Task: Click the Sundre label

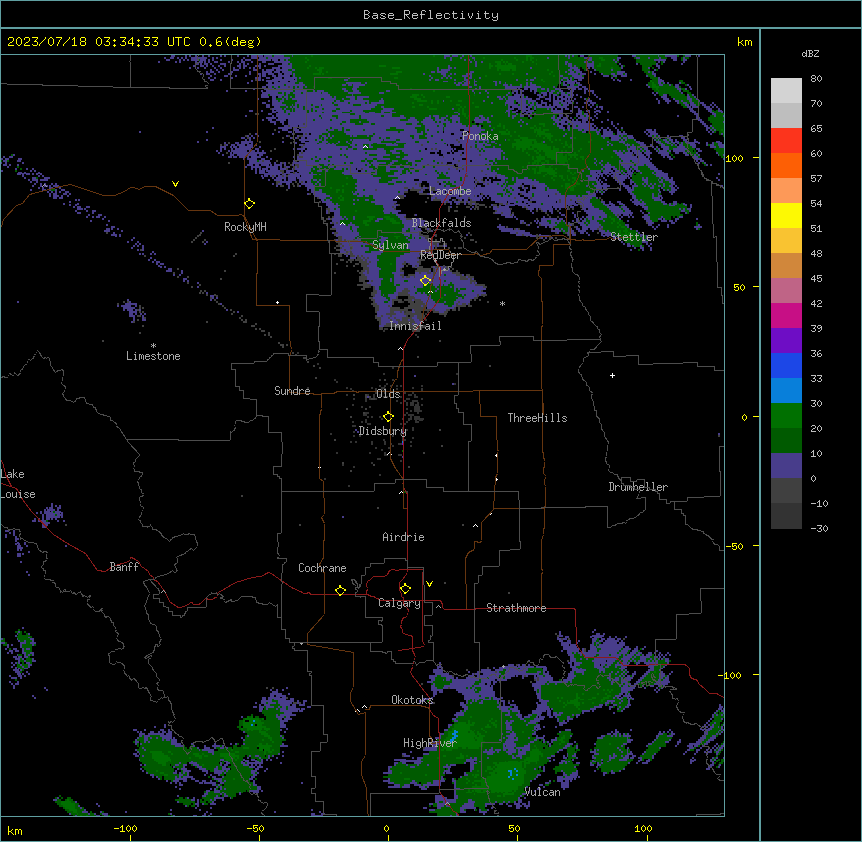Action: (292, 391)
